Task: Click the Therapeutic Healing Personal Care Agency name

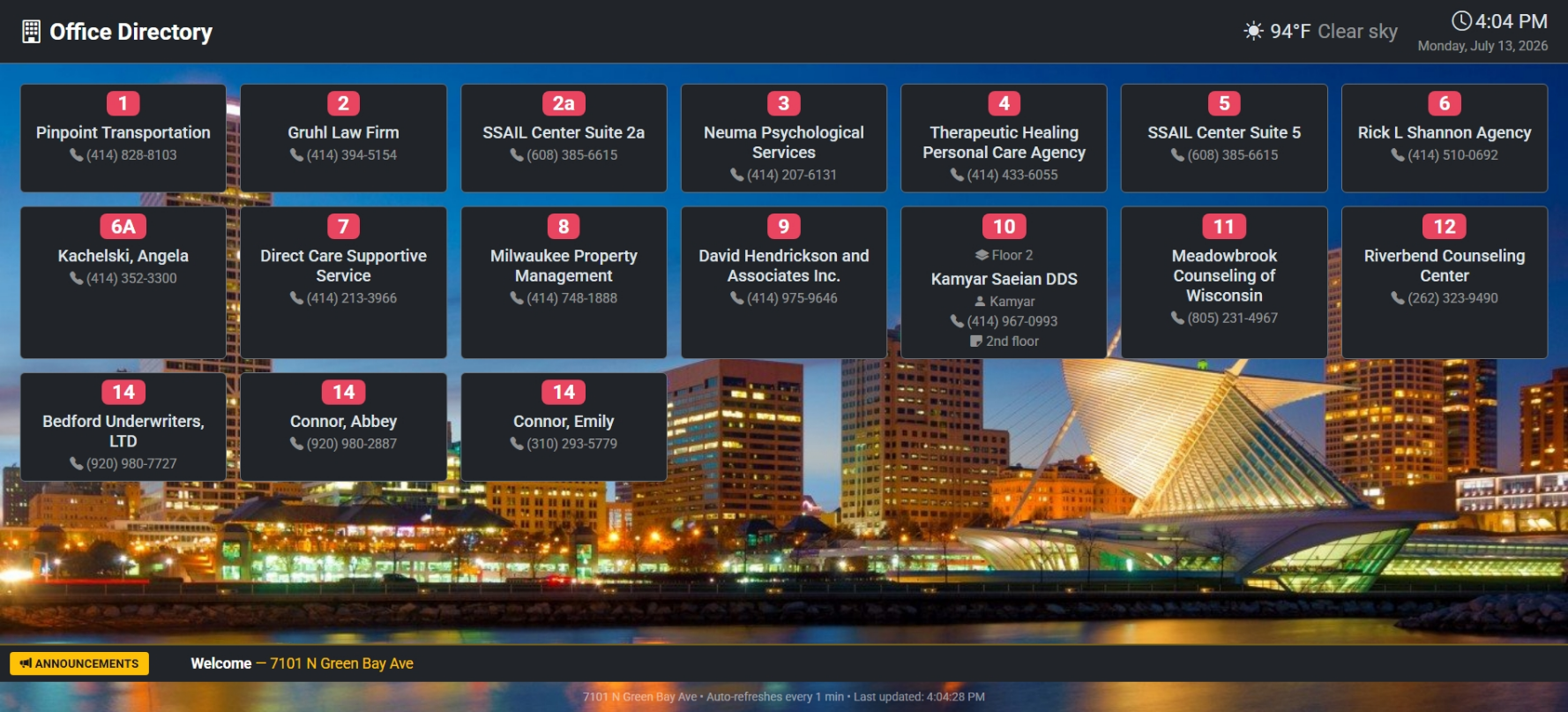Action: point(1004,143)
